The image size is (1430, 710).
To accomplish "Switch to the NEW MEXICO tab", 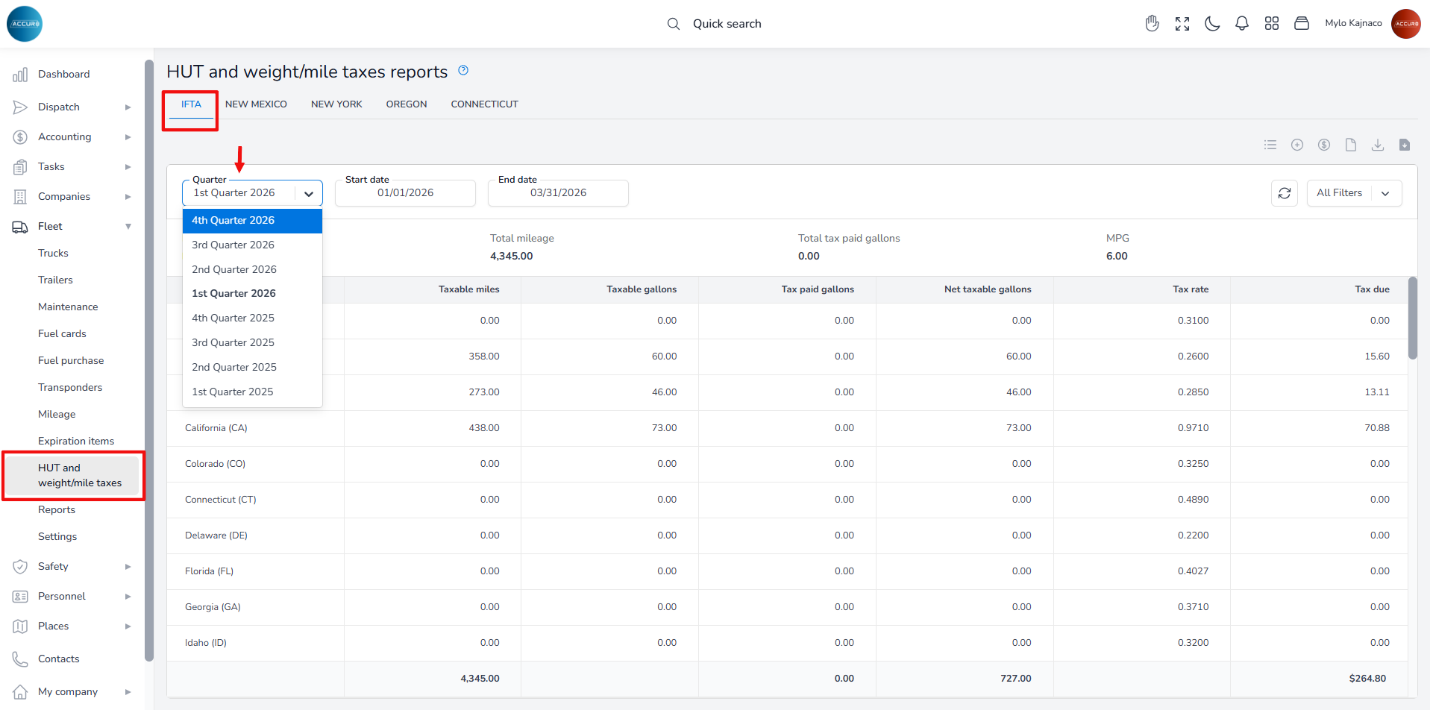I will [x=256, y=104].
